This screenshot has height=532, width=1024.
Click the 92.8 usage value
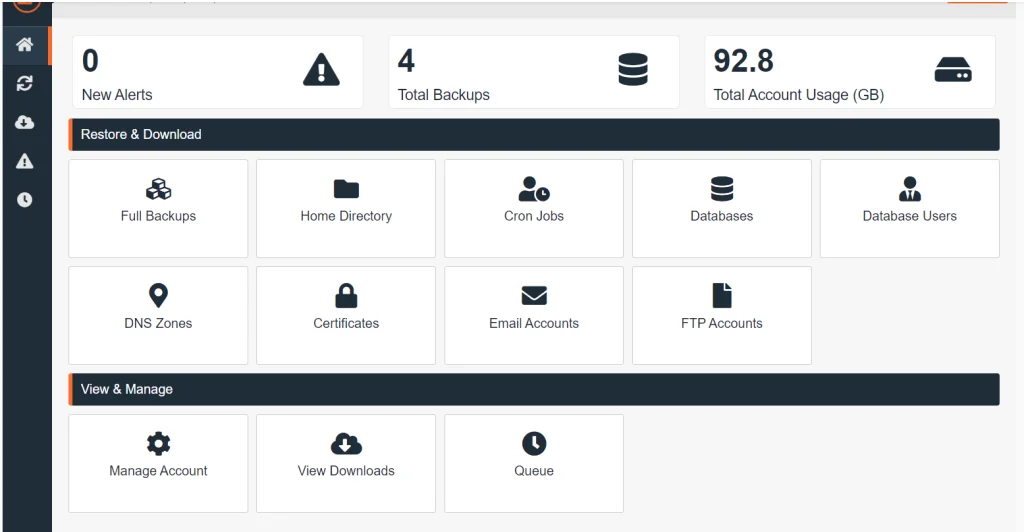click(743, 61)
